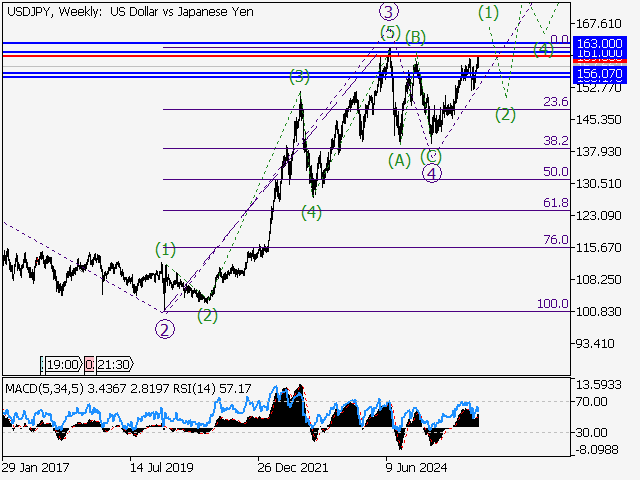Click the 38.2 Fibonacci level label
The image size is (640, 480).
click(555, 141)
